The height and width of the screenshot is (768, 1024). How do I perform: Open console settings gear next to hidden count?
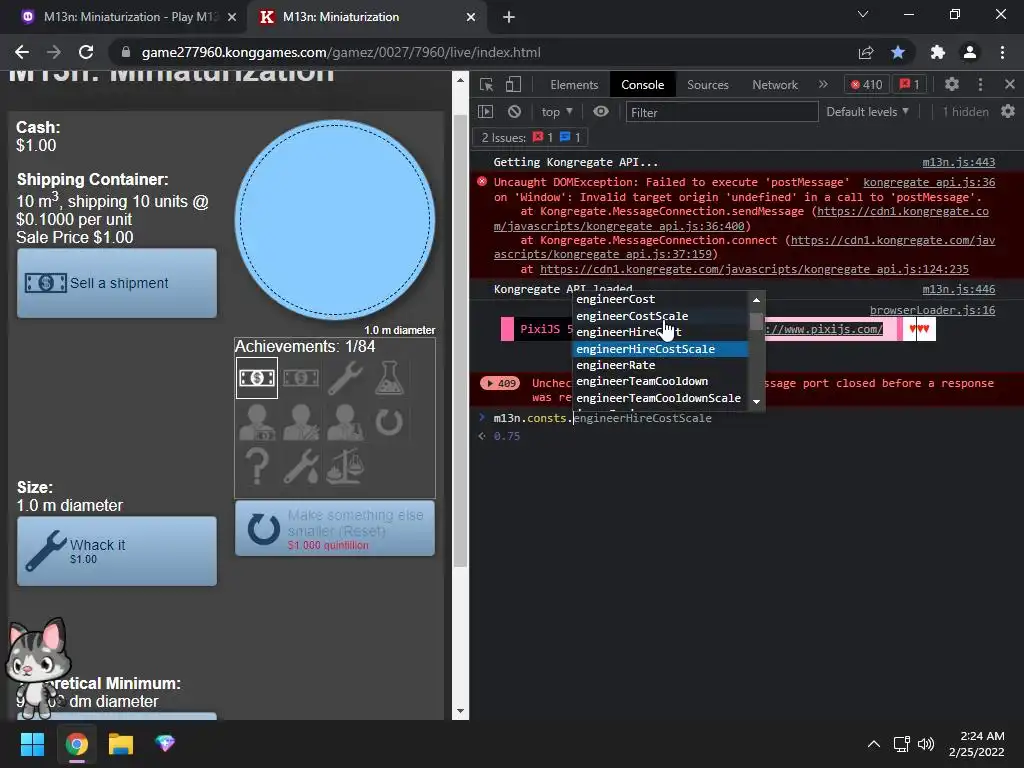coord(1008,112)
